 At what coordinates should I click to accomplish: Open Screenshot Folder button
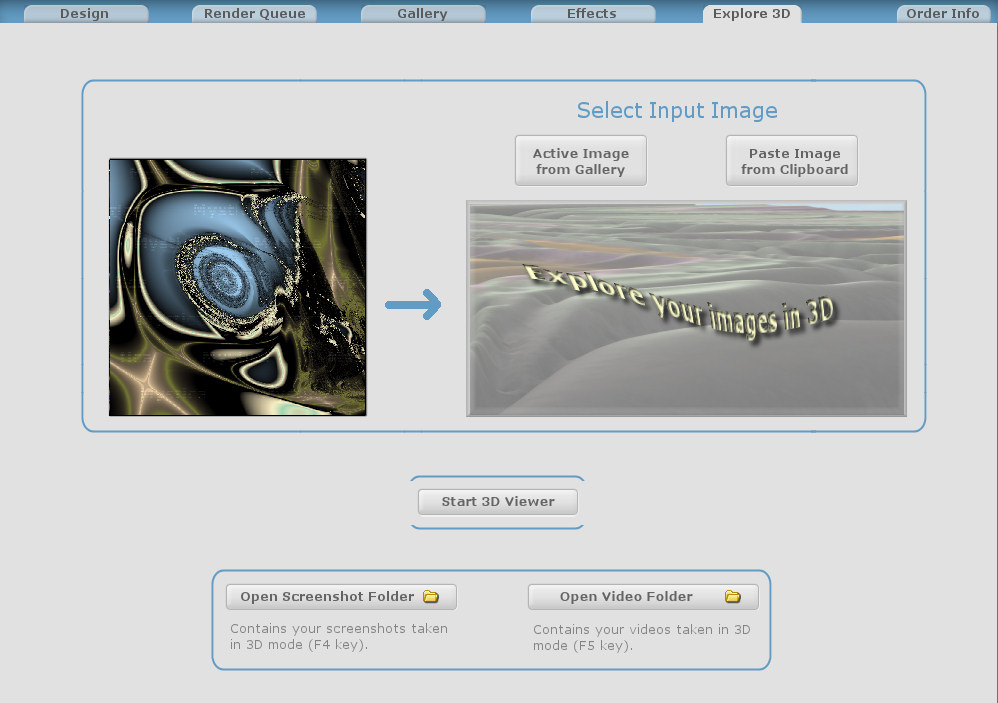[x=341, y=597]
